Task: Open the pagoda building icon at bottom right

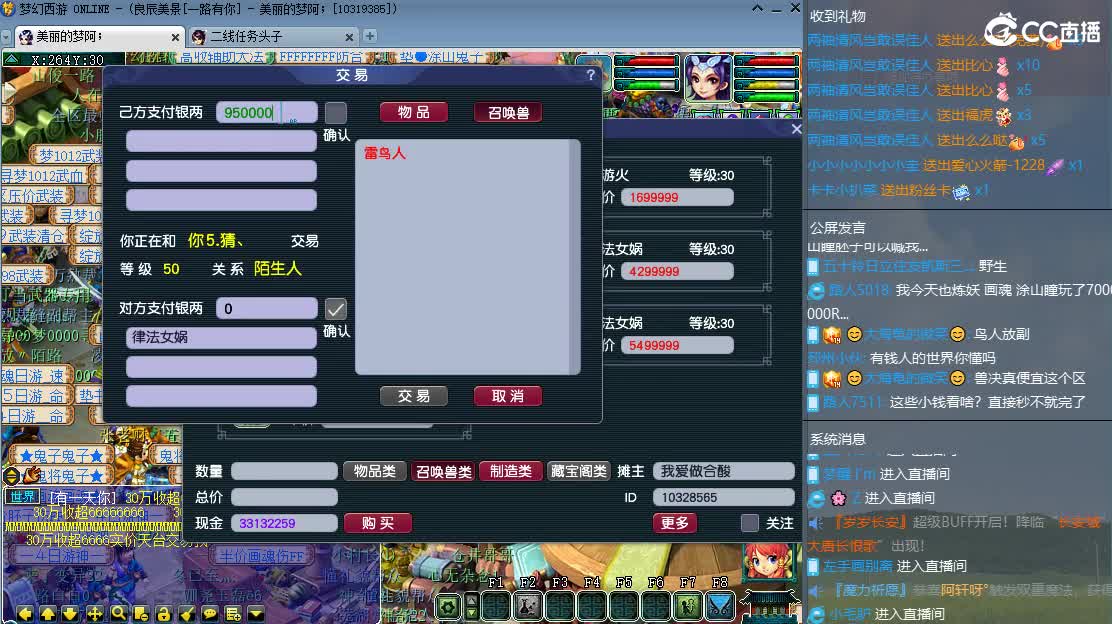Action: click(769, 608)
